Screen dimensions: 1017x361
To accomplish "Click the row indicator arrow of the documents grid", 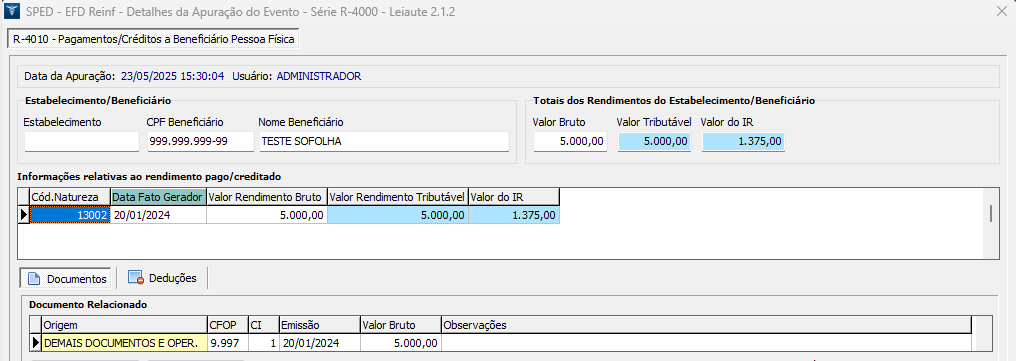I will (36, 343).
